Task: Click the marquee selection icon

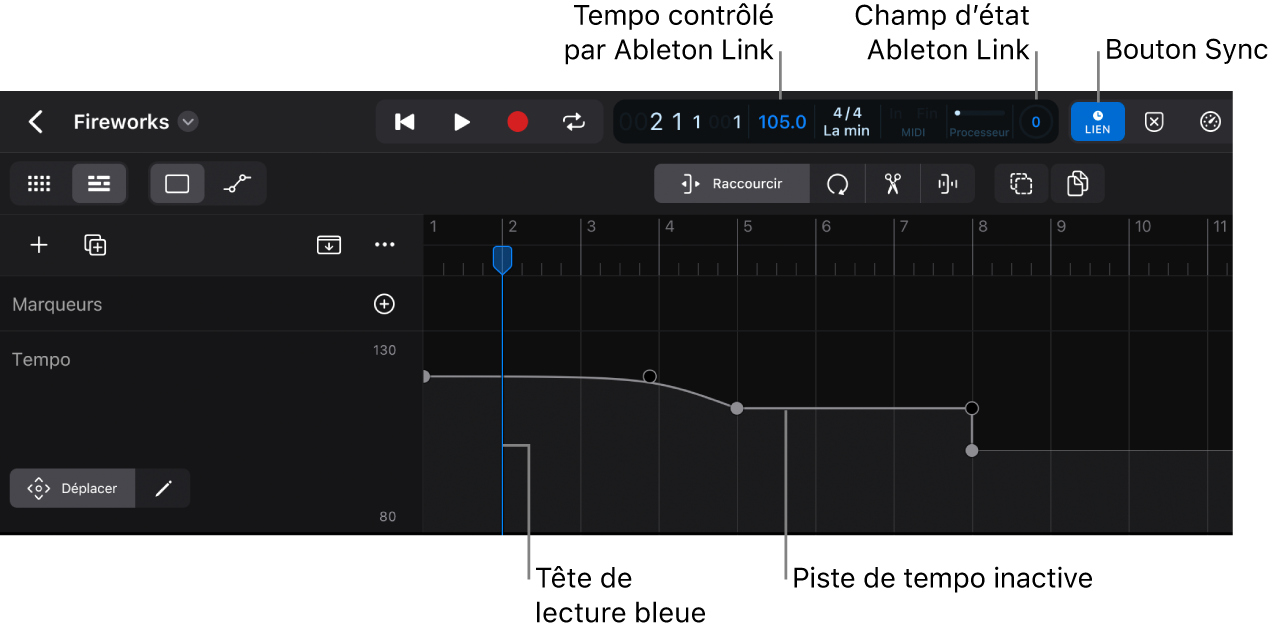Action: click(1021, 183)
